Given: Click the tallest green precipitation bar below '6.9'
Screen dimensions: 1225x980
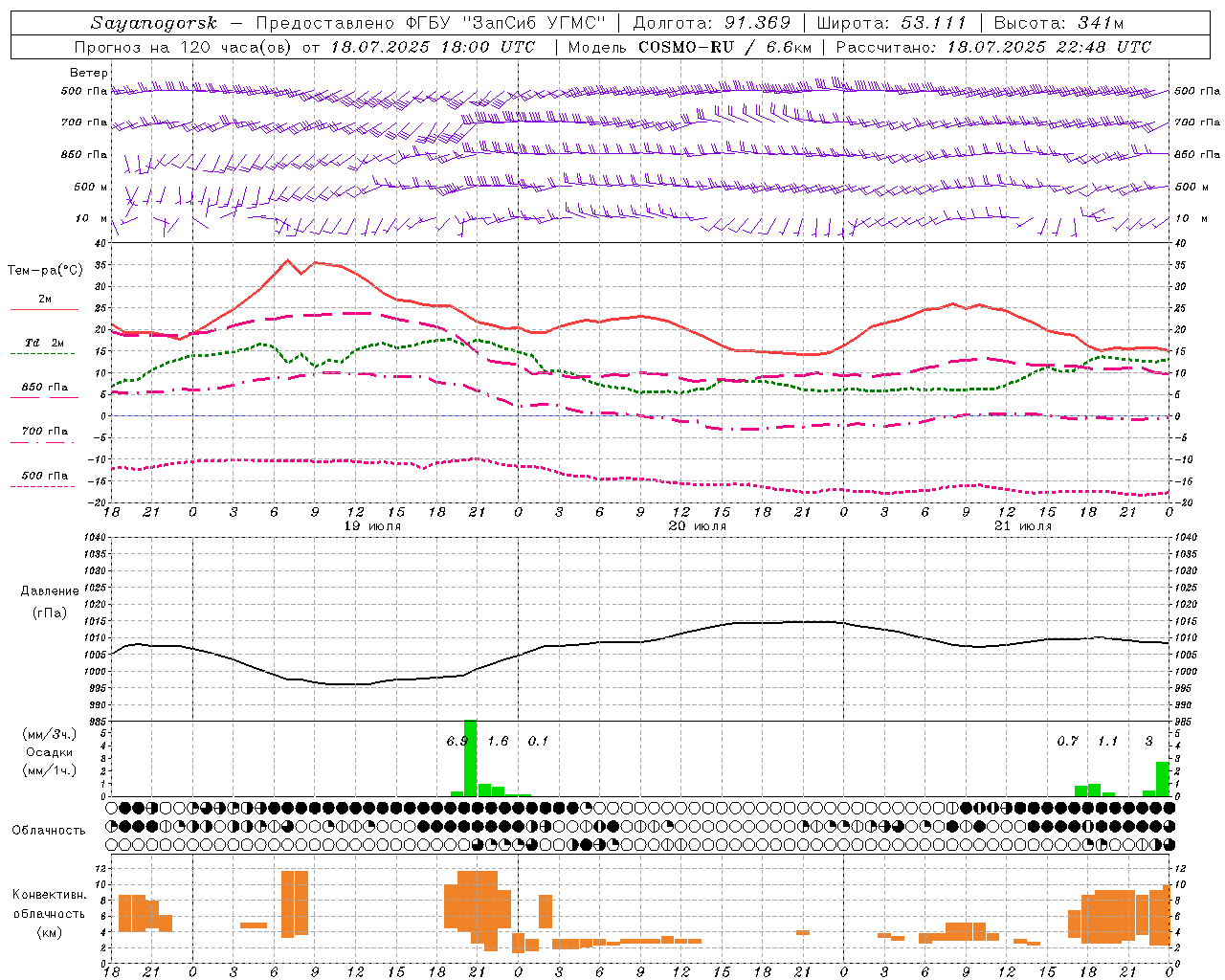Looking at the screenshot, I should pos(470,758).
